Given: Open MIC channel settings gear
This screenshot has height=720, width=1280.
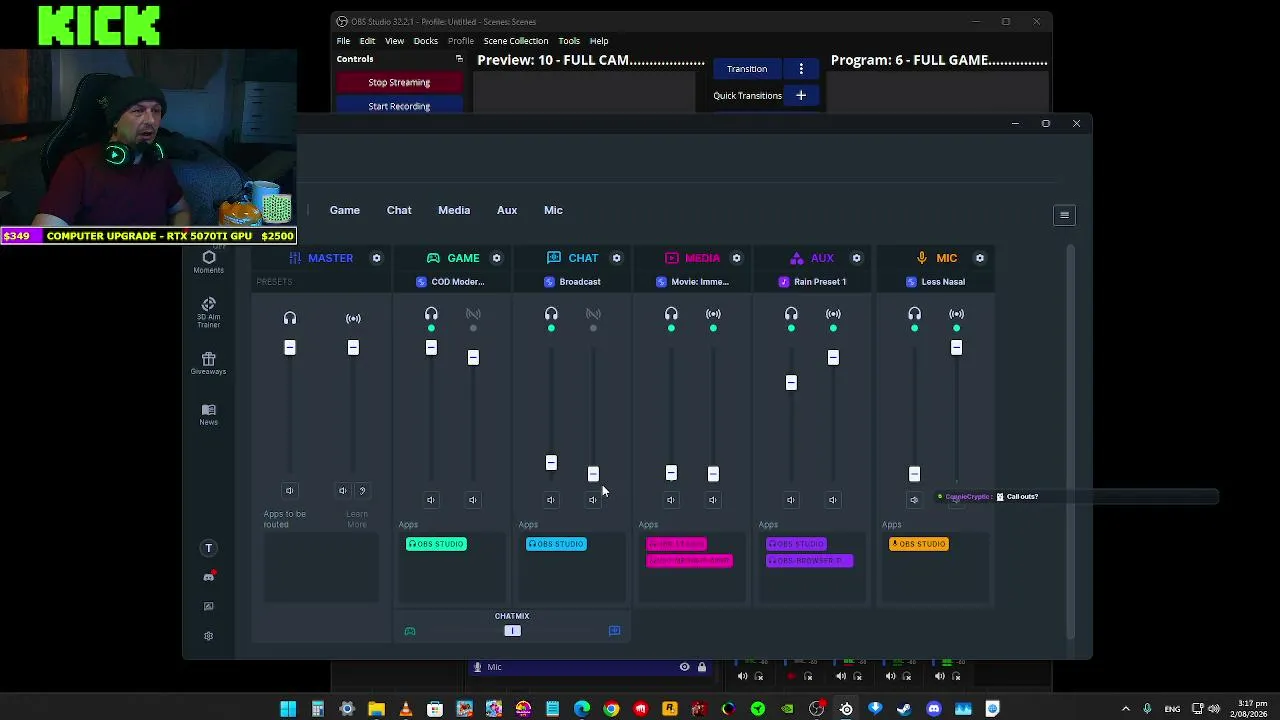Looking at the screenshot, I should pyautogui.click(x=979, y=258).
